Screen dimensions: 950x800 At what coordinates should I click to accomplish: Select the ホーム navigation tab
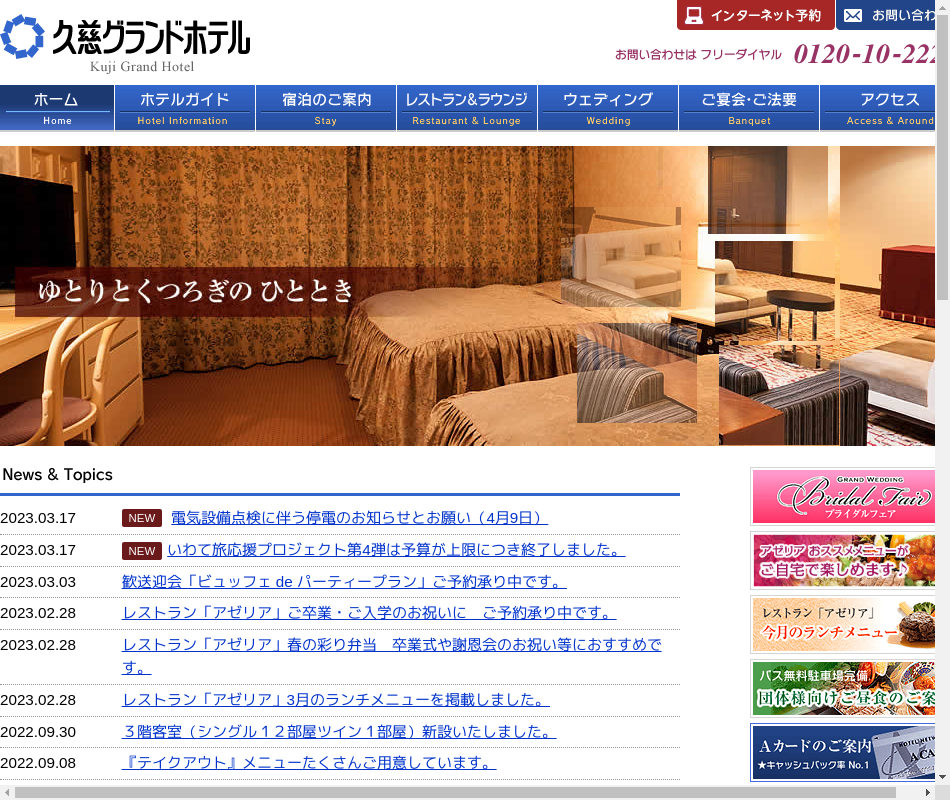click(57, 108)
